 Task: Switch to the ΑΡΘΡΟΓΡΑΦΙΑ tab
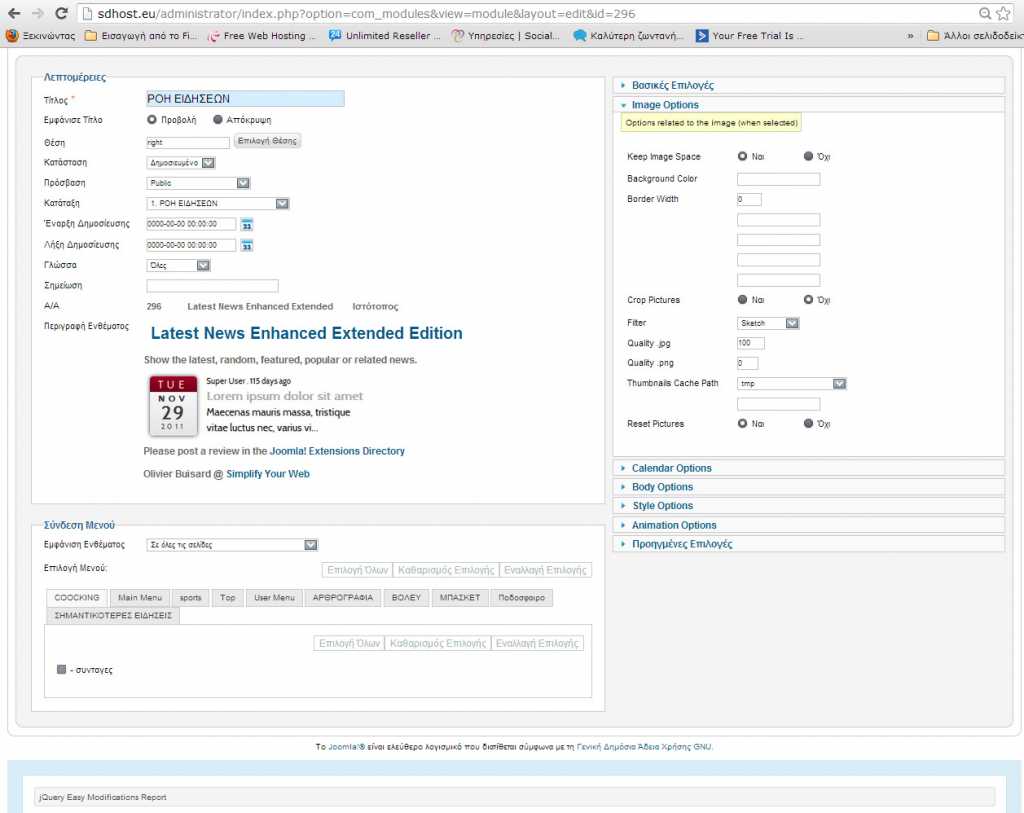pyautogui.click(x=343, y=598)
